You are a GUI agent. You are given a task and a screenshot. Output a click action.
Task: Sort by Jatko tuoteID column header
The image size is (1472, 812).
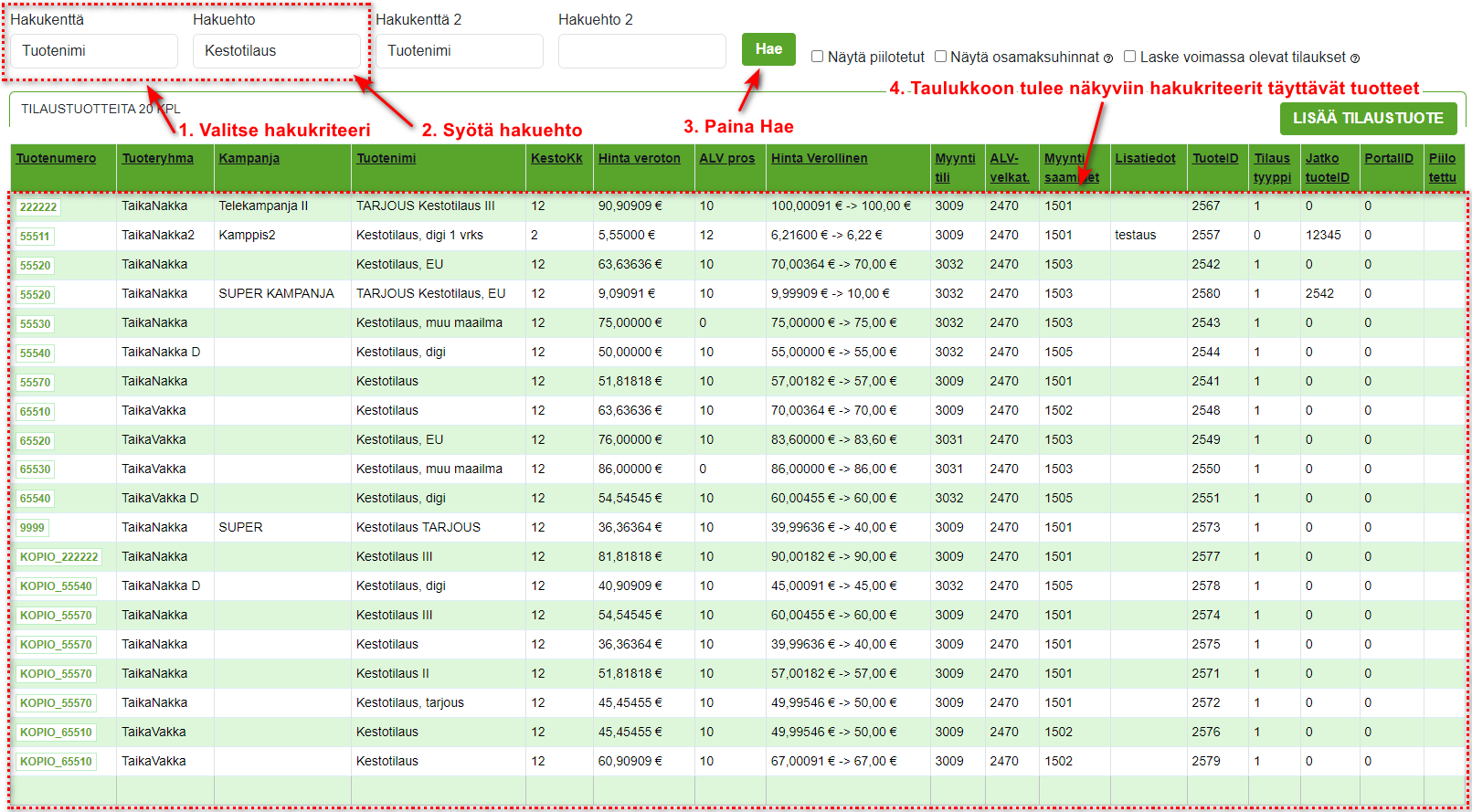click(1327, 168)
